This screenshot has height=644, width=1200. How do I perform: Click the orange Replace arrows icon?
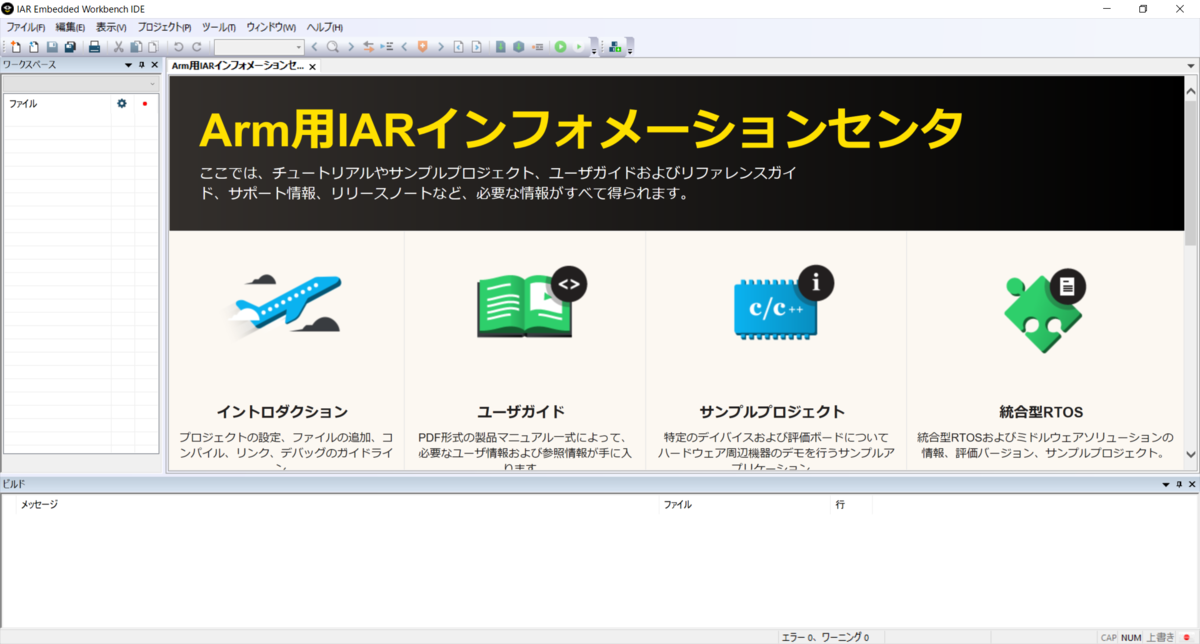click(368, 47)
